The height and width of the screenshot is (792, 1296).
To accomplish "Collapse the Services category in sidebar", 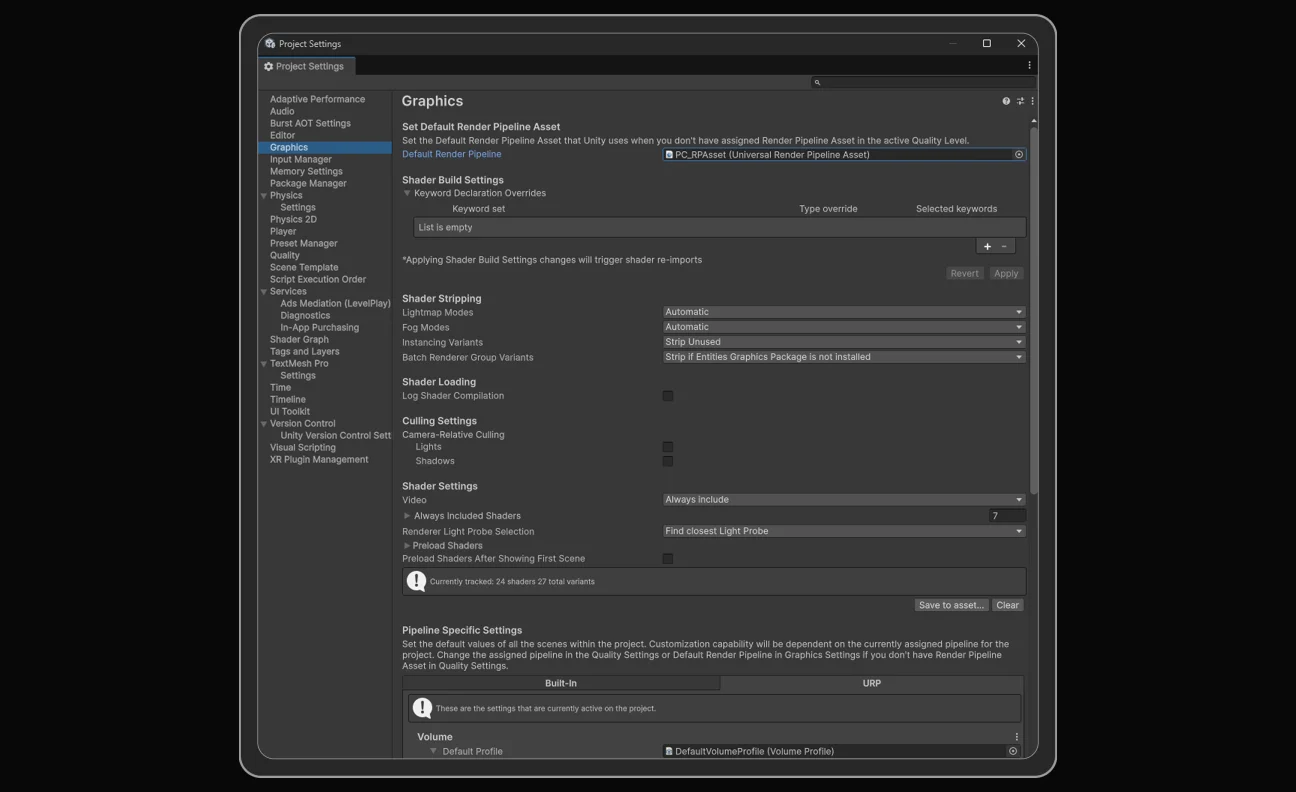I will (x=264, y=292).
